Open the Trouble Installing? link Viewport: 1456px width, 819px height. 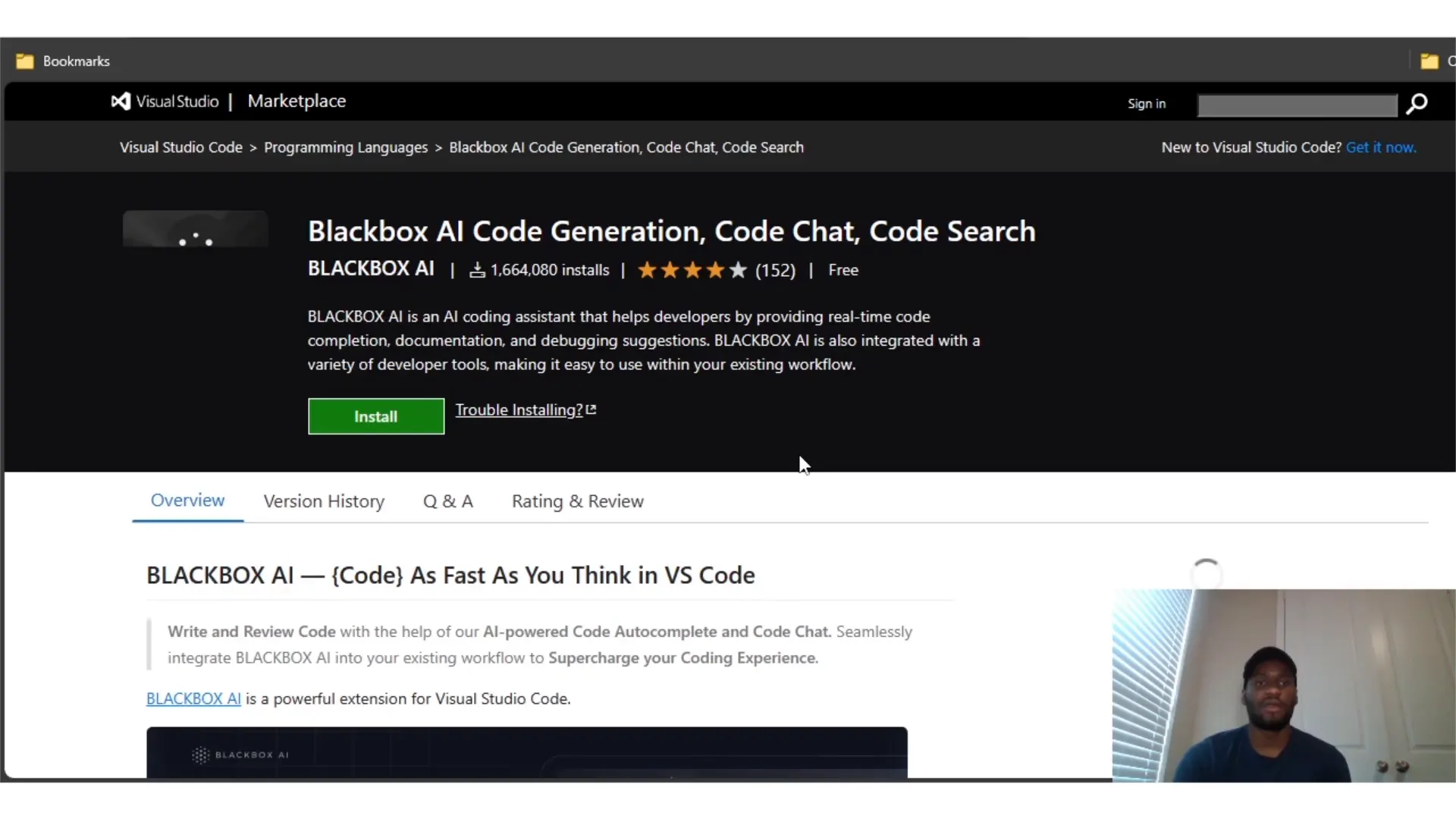tap(519, 409)
